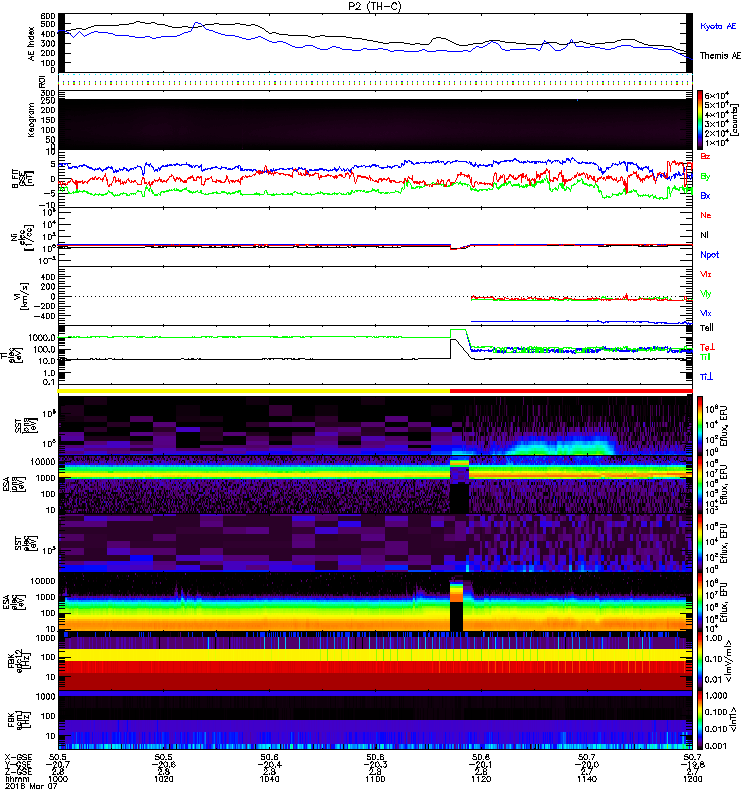Click the "2016 Mar 07" date label

pyautogui.click(x=31, y=786)
